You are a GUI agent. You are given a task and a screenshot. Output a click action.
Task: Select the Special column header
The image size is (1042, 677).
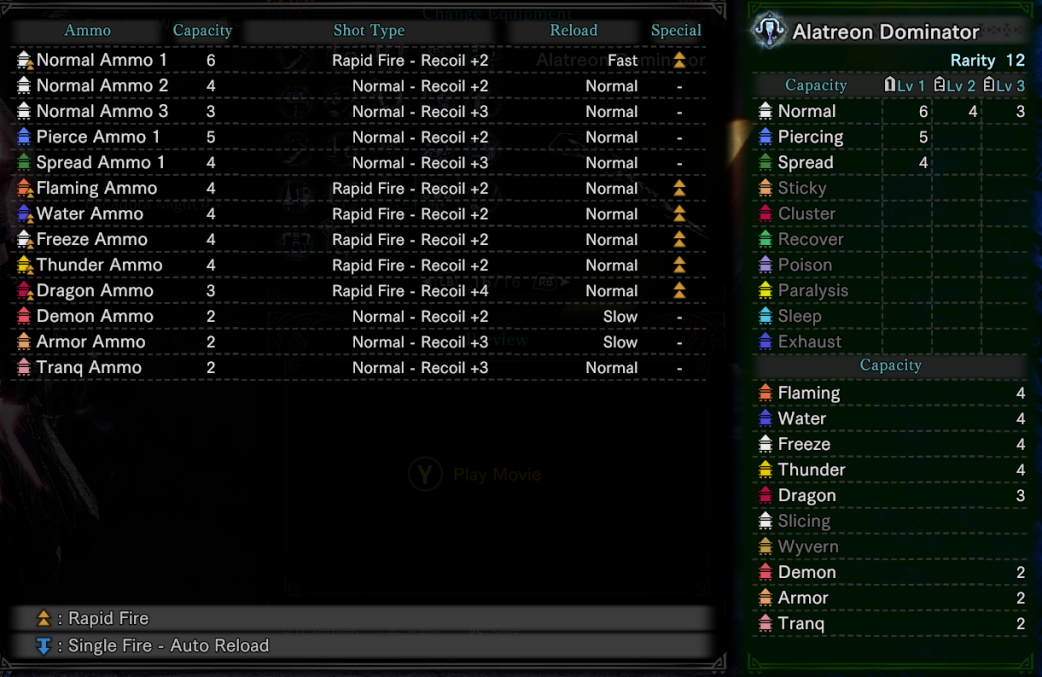676,31
